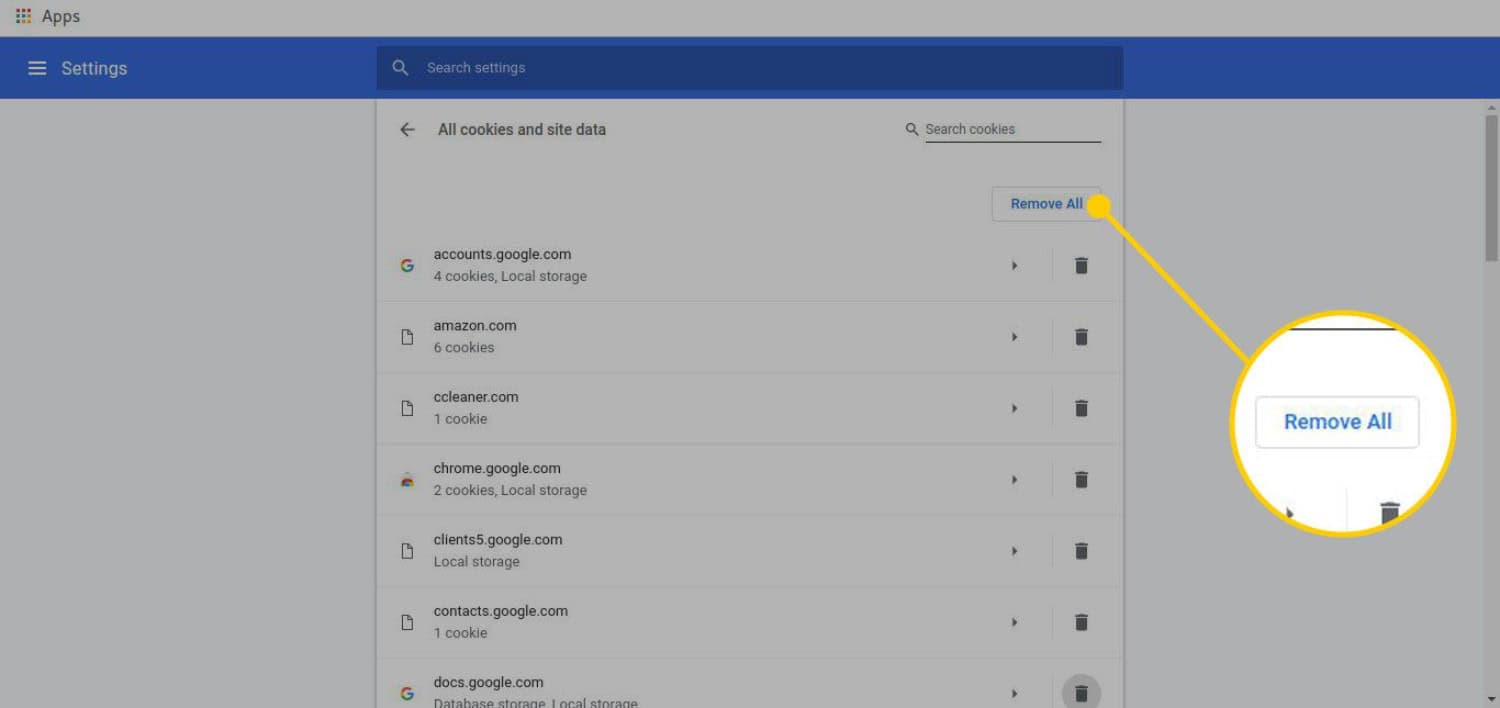Click the "4 cookies, Local storage" text

tap(510, 276)
